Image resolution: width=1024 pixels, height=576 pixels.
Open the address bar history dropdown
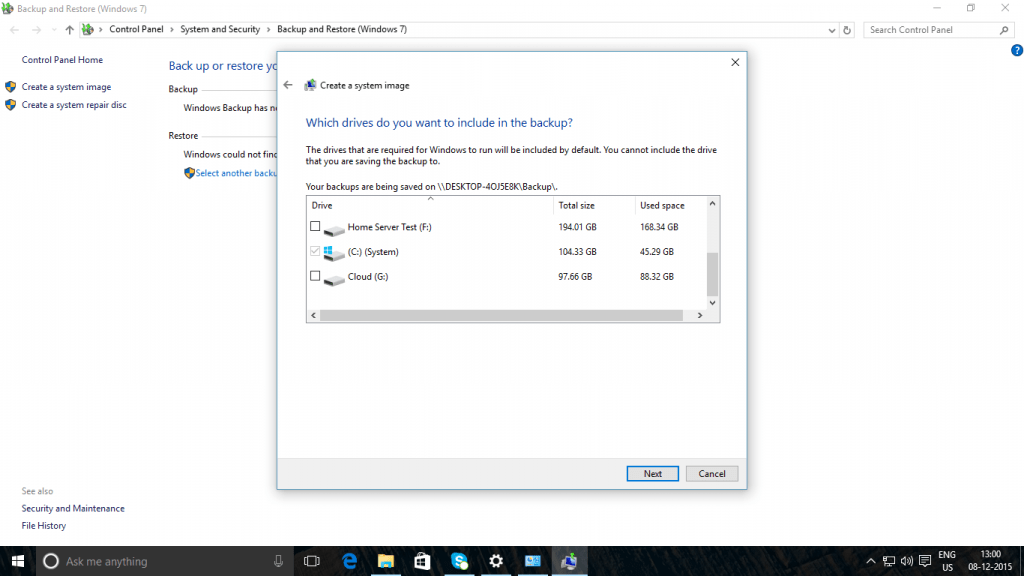click(831, 30)
